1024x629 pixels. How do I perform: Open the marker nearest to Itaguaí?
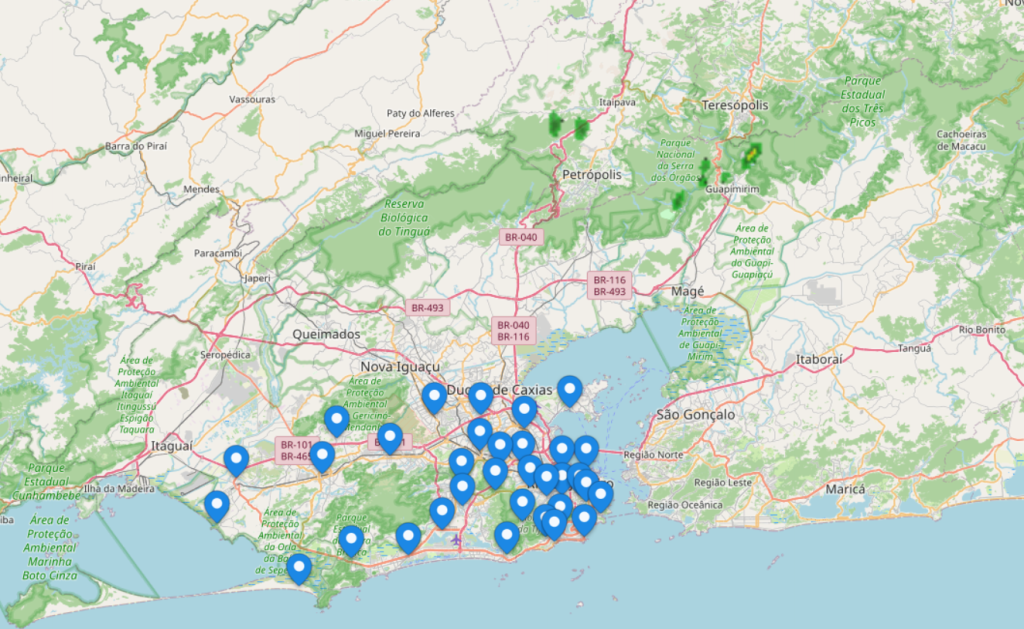pyautogui.click(x=236, y=461)
